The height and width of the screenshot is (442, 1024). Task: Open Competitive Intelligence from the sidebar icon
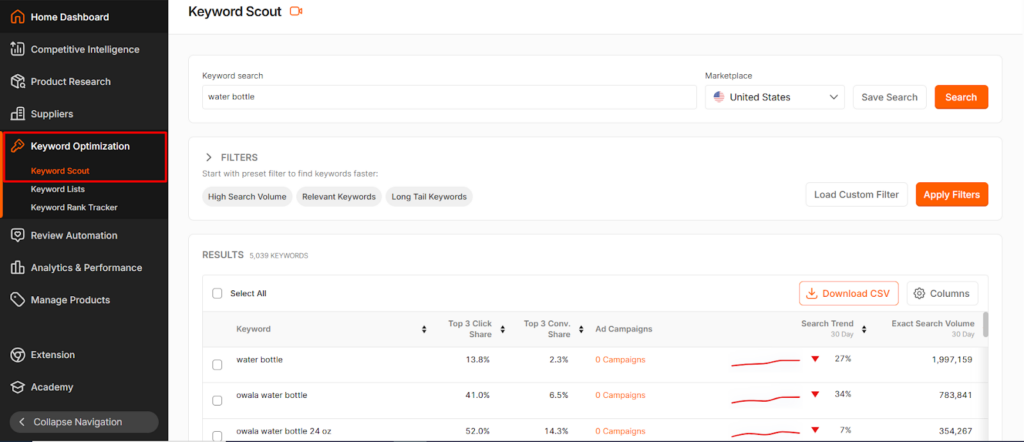coord(17,49)
